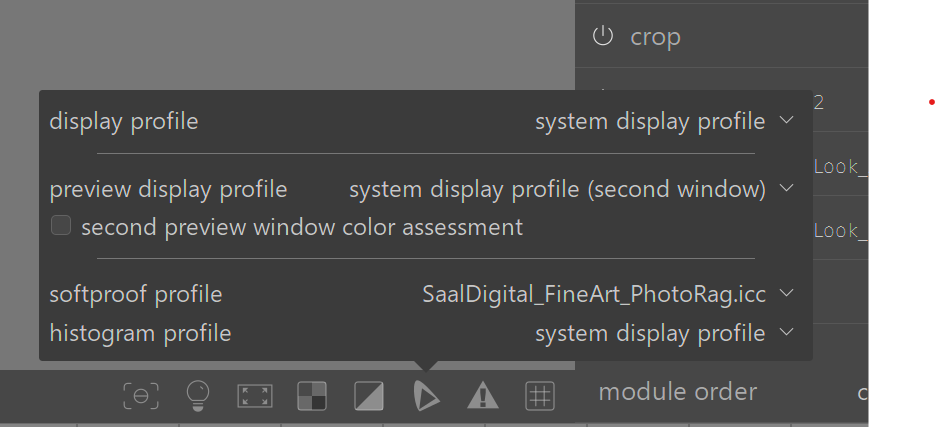Viewport: 936px width, 427px height.
Task: Toggle the gamut check warning triangle icon
Action: pos(483,397)
